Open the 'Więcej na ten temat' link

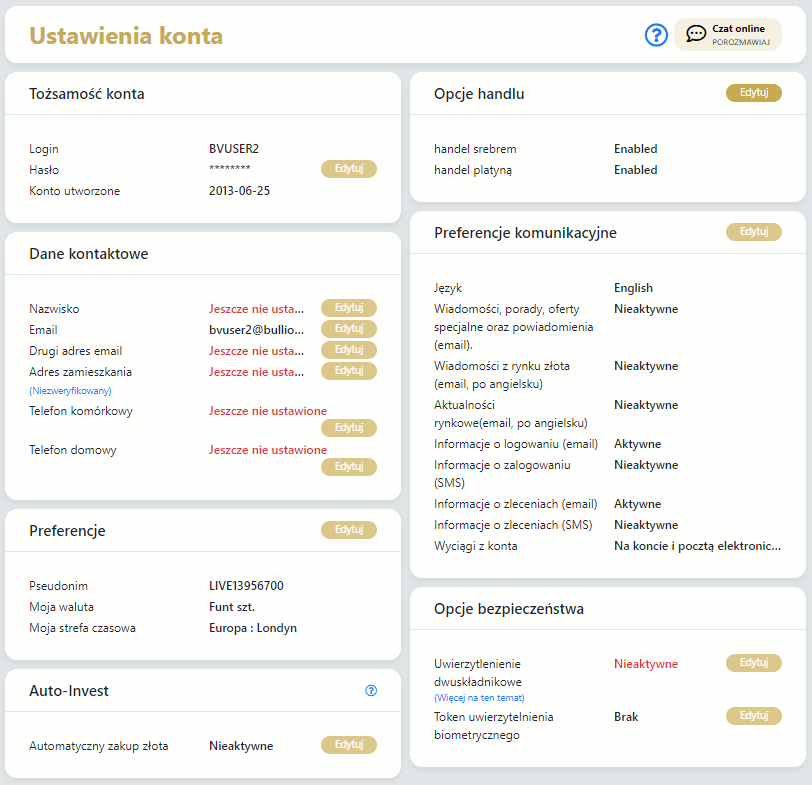point(479,697)
